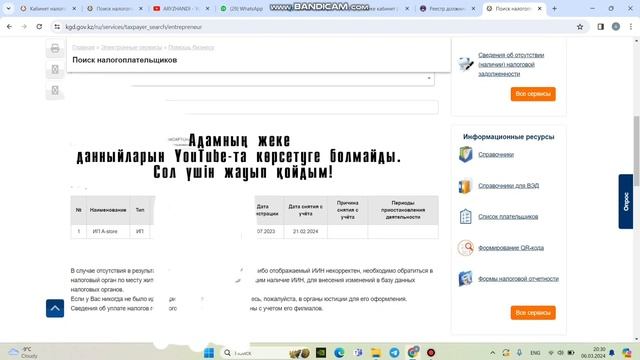Click the address bar URL

133,27
